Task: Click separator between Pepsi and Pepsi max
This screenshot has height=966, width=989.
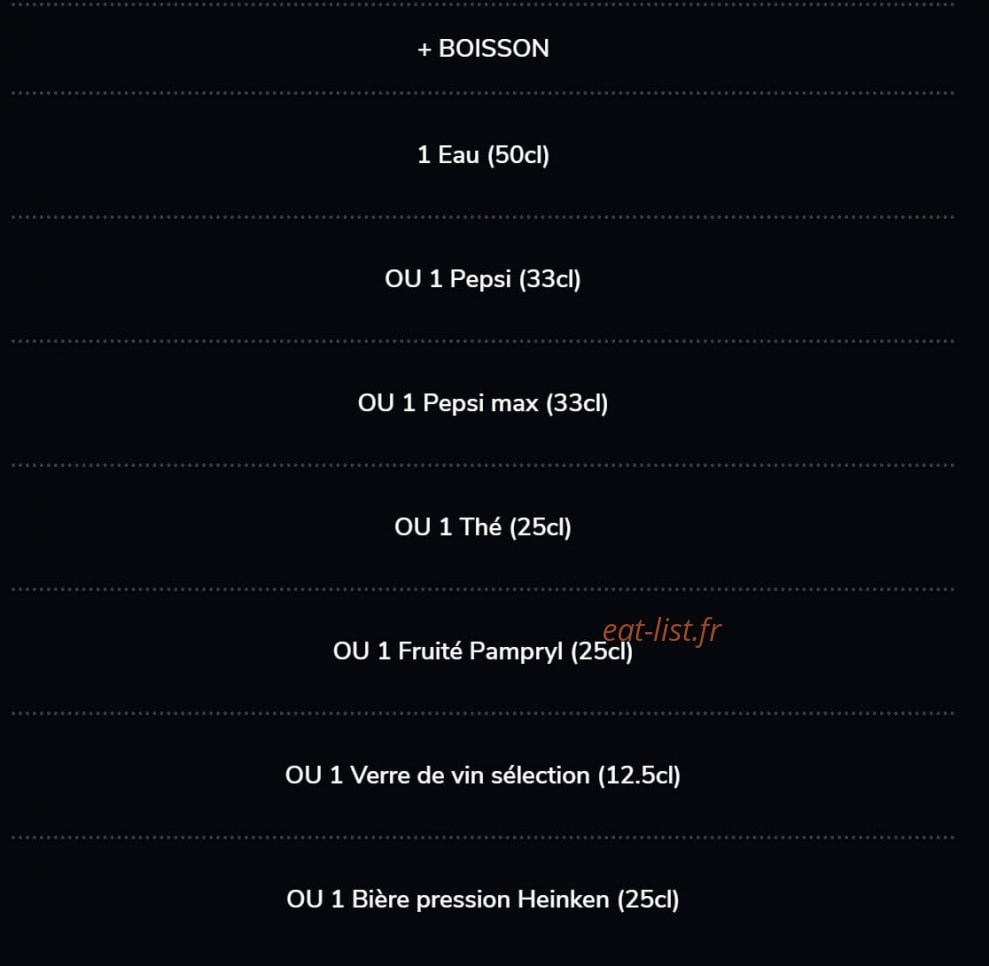Action: click(x=483, y=341)
